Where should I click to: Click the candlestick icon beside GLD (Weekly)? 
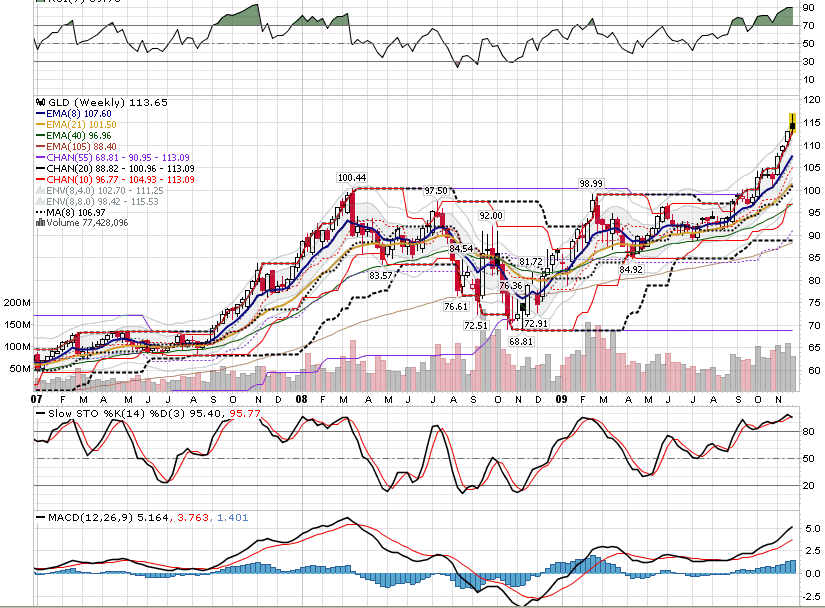(41, 103)
